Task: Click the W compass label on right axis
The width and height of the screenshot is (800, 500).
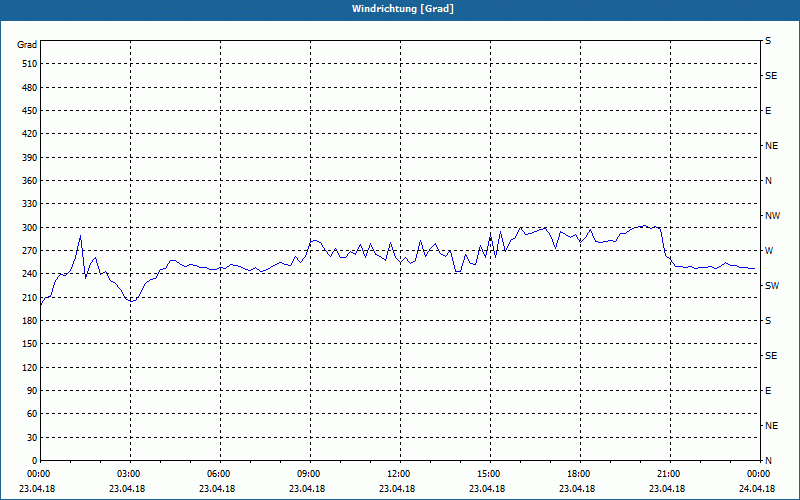Action: click(x=769, y=251)
